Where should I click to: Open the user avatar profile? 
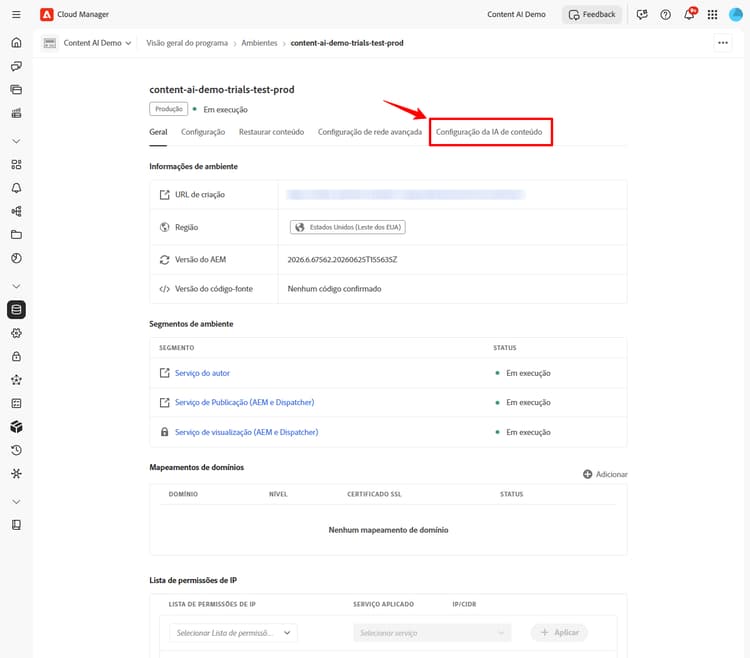pyautogui.click(x=735, y=14)
